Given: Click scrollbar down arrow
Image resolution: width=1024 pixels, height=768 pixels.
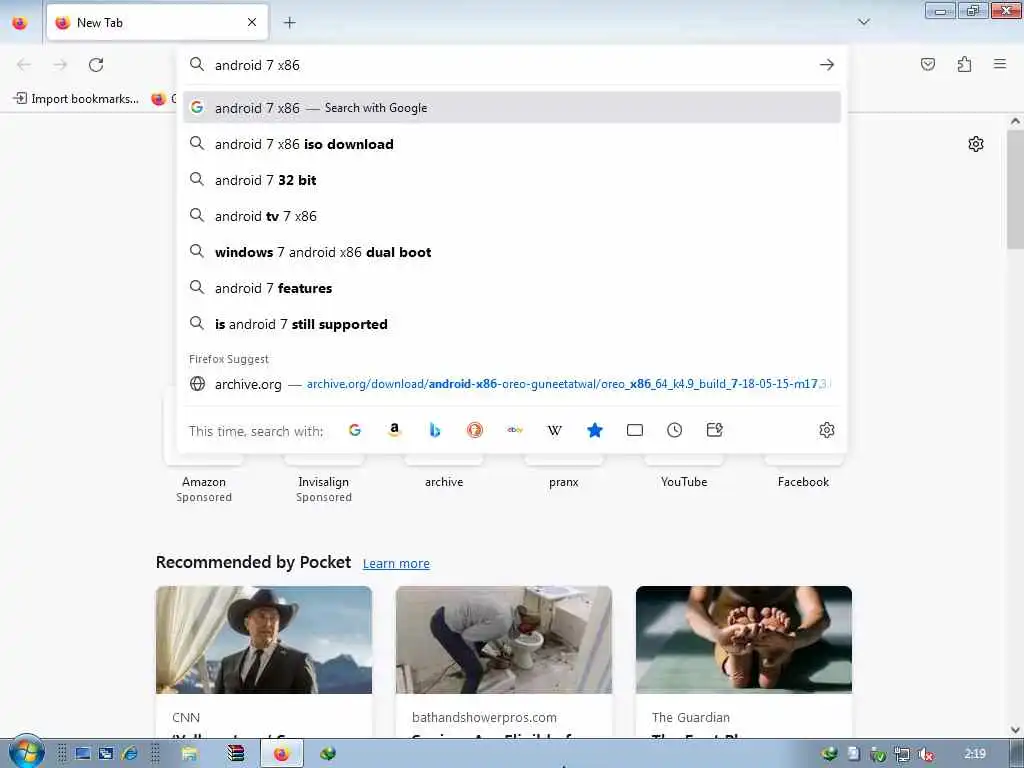Looking at the screenshot, I should coord(1015,730).
